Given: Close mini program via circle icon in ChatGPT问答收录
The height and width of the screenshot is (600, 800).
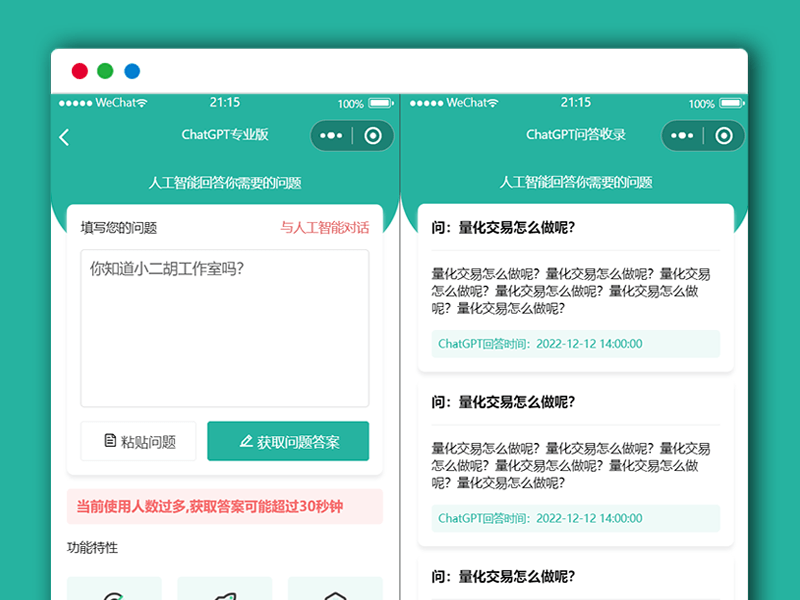Looking at the screenshot, I should coord(724,136).
